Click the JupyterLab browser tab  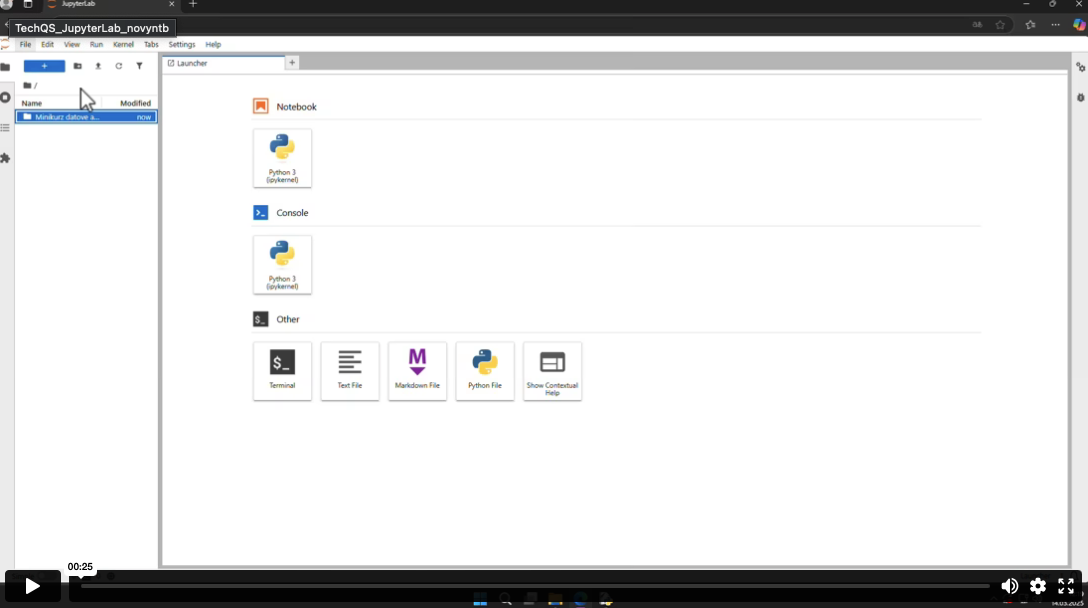(x=111, y=5)
